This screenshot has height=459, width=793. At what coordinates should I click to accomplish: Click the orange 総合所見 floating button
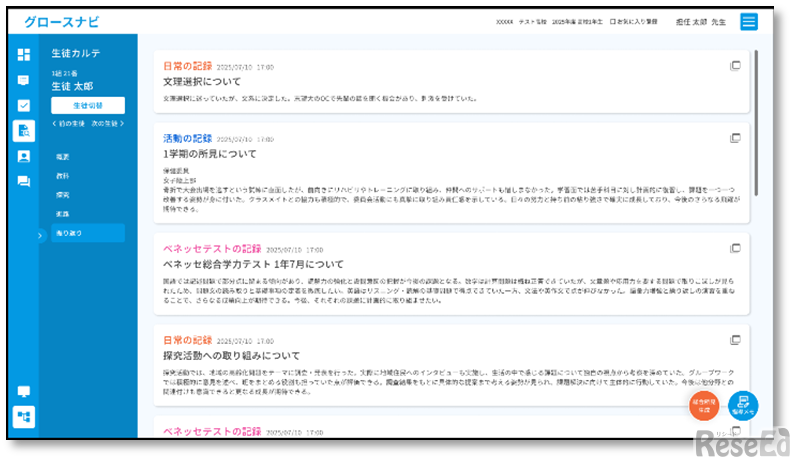point(704,405)
